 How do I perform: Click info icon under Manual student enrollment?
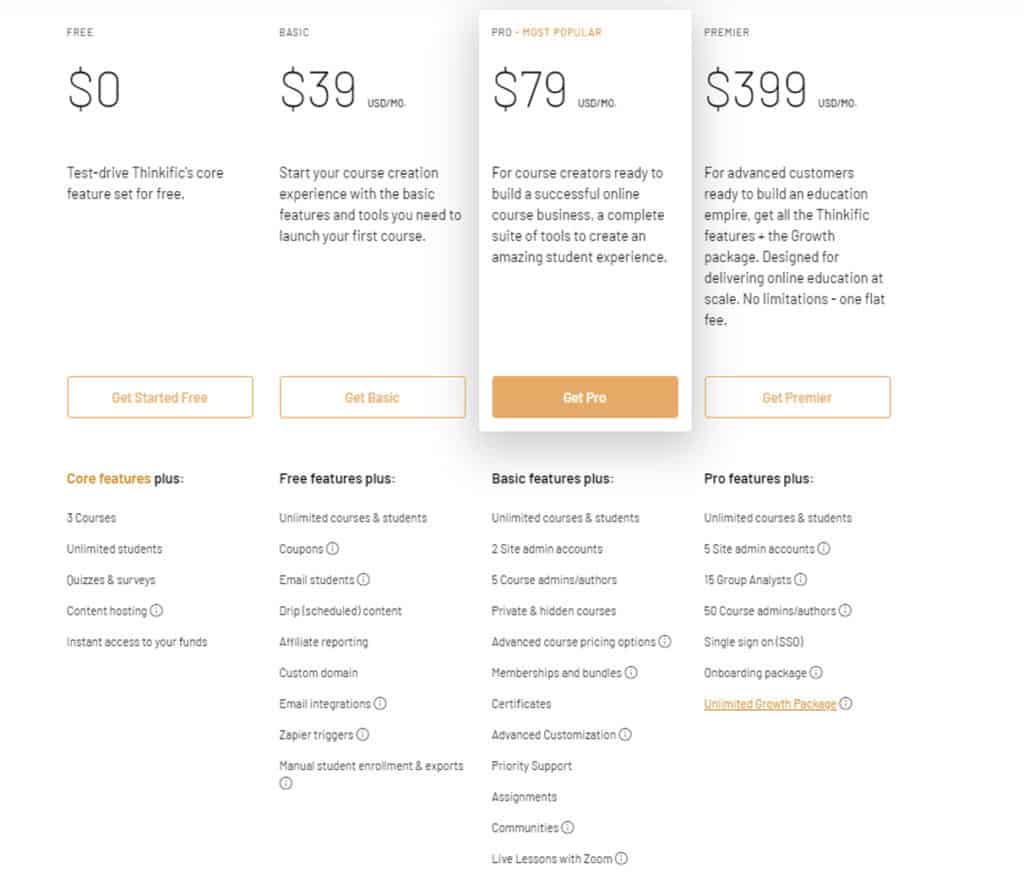coord(286,783)
